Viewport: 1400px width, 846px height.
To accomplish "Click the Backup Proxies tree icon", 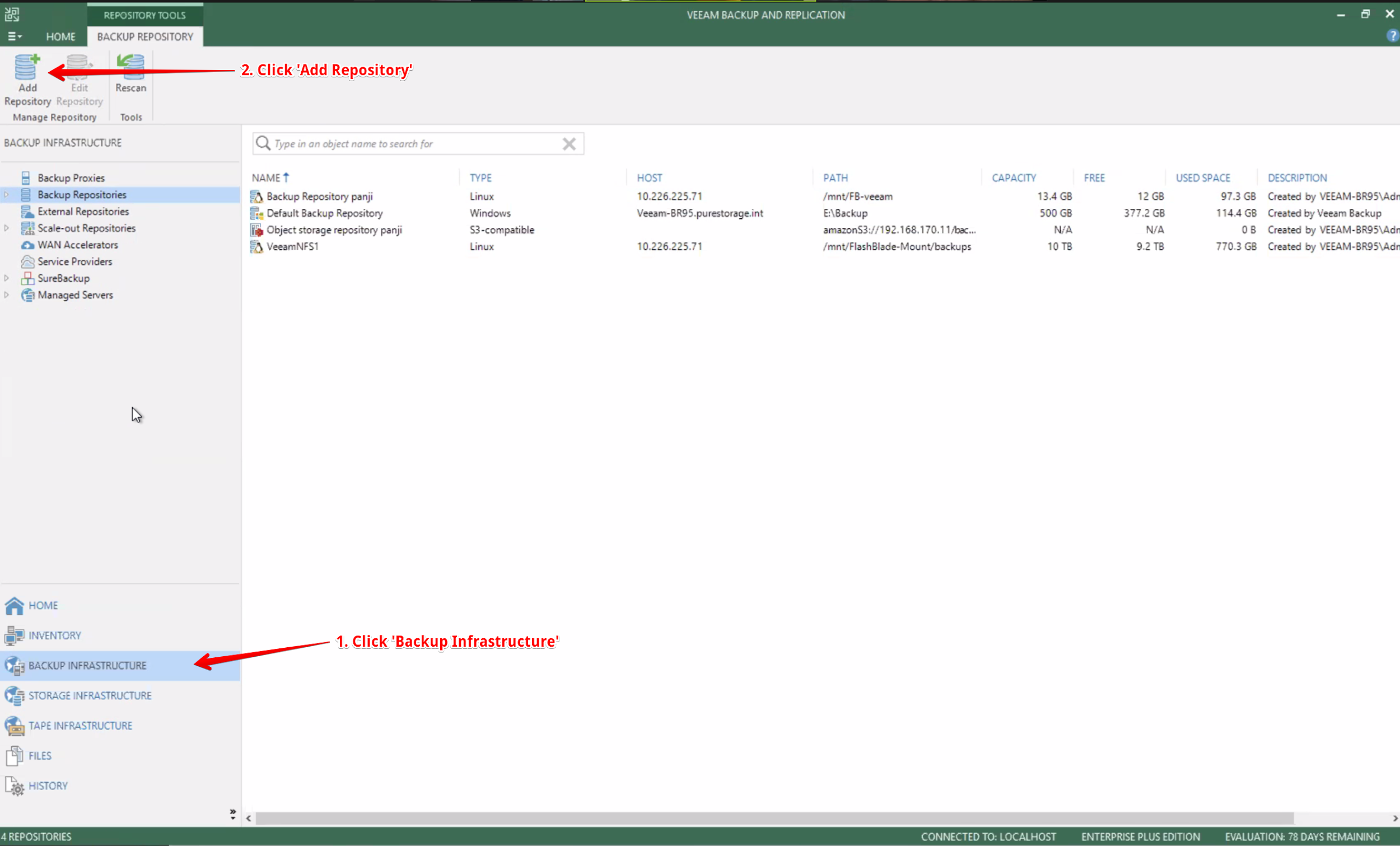I will click(26, 178).
